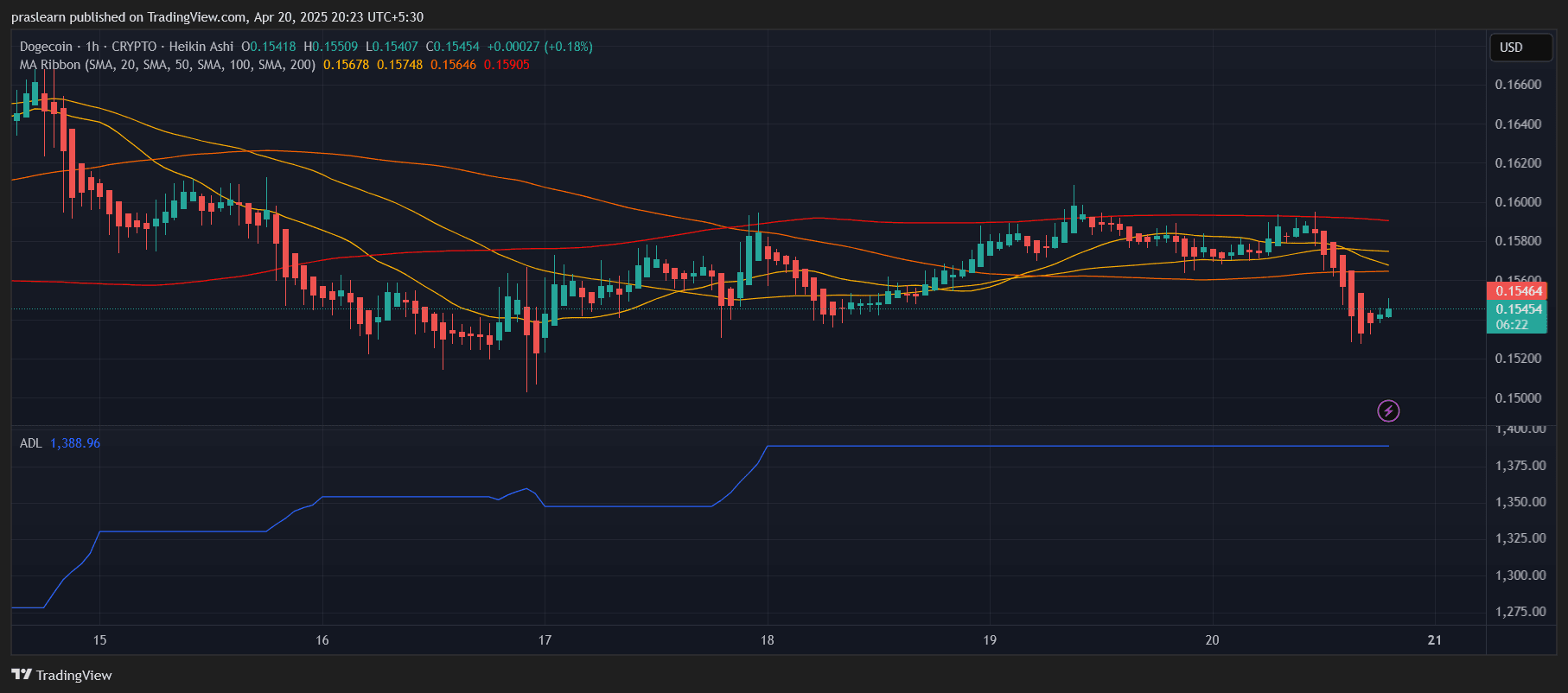This screenshot has height=693, width=1568.
Task: Click the red 0.15464 price label
Action: pos(1518,291)
